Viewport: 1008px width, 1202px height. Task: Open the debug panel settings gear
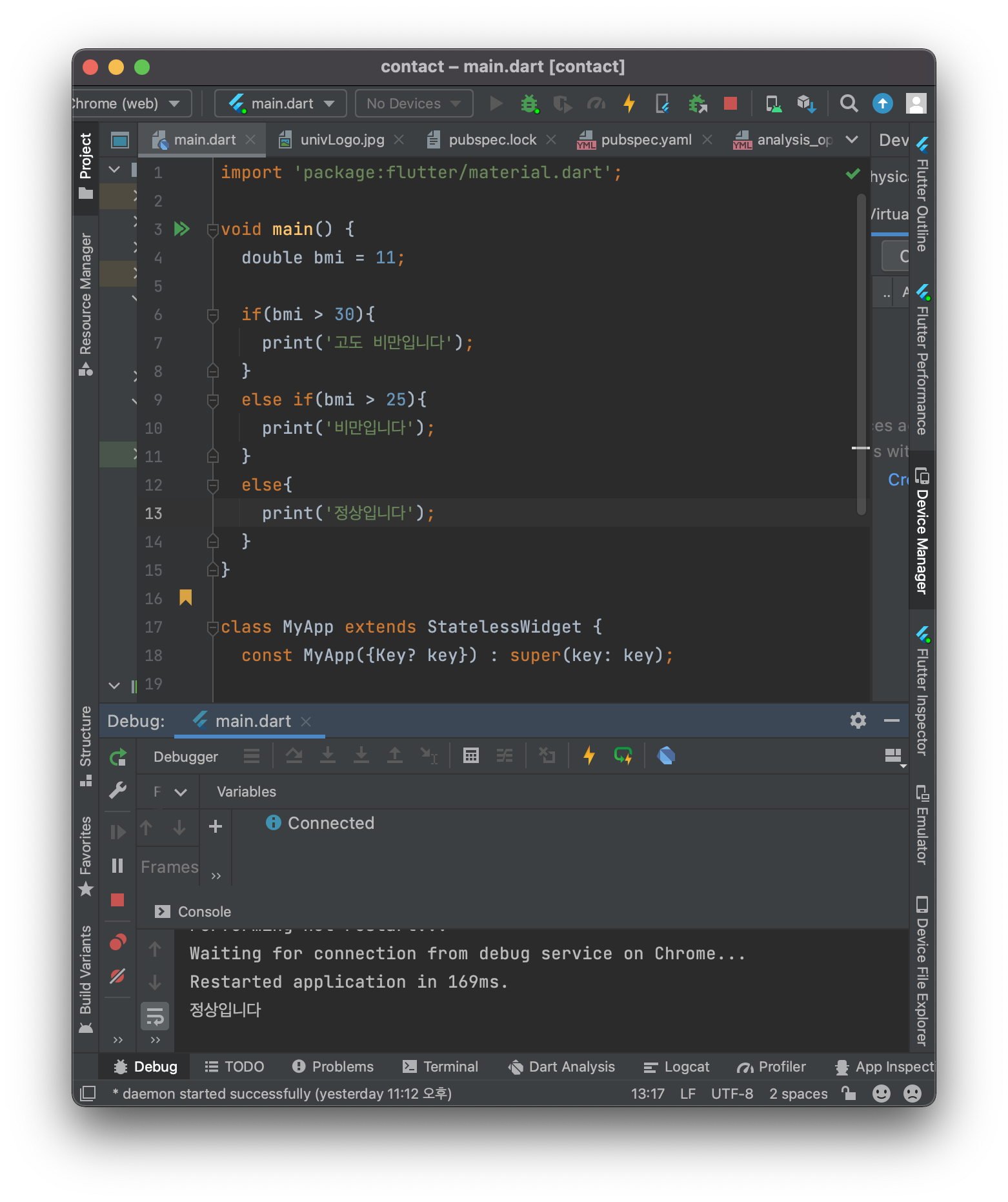(858, 720)
